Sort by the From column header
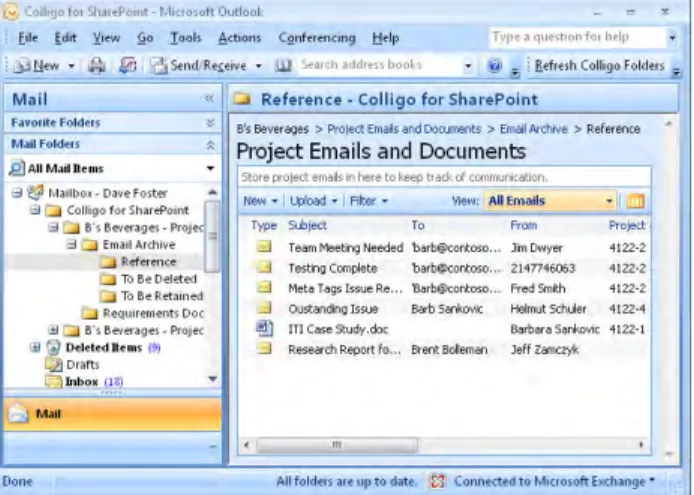Viewport: 694px width, 495px height. (x=524, y=225)
